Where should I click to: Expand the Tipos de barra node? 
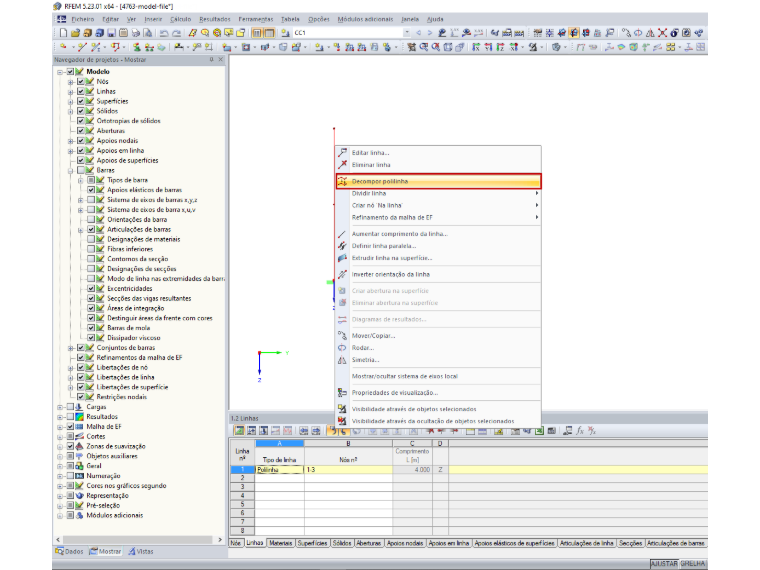(80, 180)
